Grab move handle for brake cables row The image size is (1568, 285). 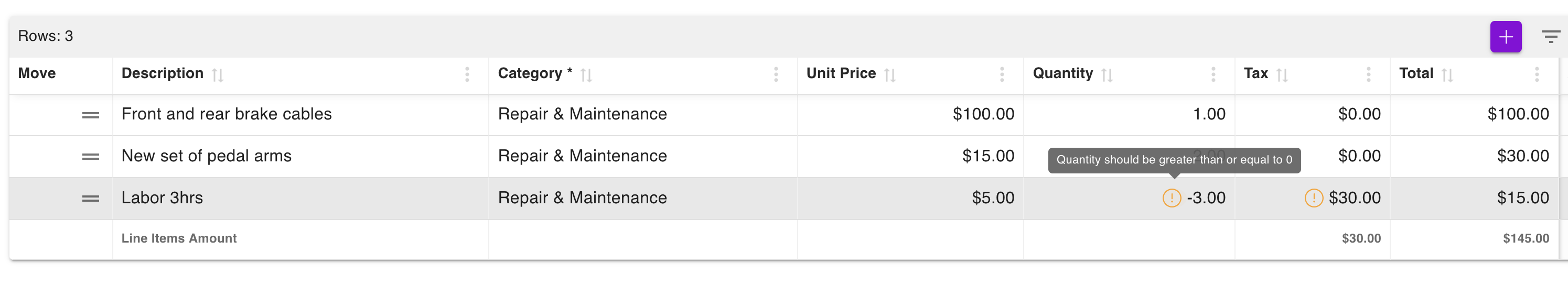pyautogui.click(x=91, y=115)
